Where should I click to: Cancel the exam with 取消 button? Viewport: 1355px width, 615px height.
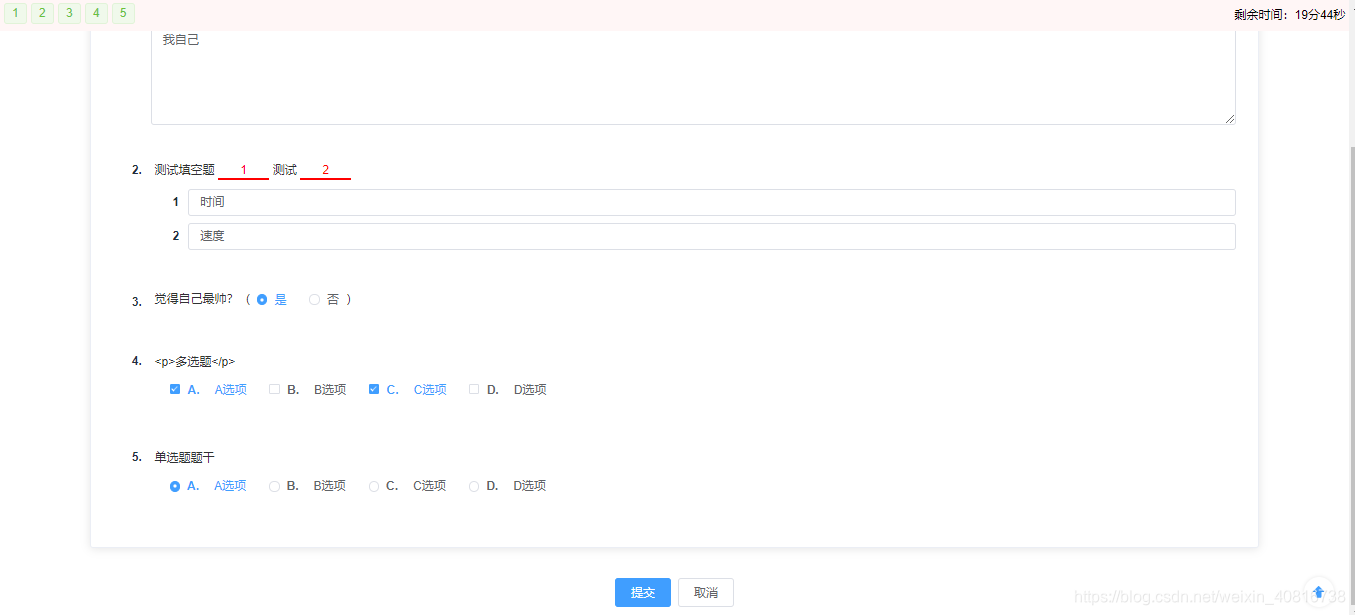pyautogui.click(x=706, y=592)
